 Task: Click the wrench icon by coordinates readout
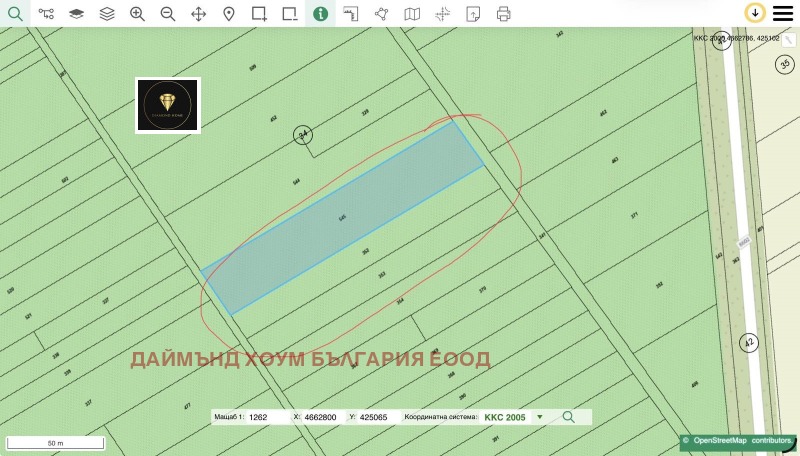pos(789,40)
